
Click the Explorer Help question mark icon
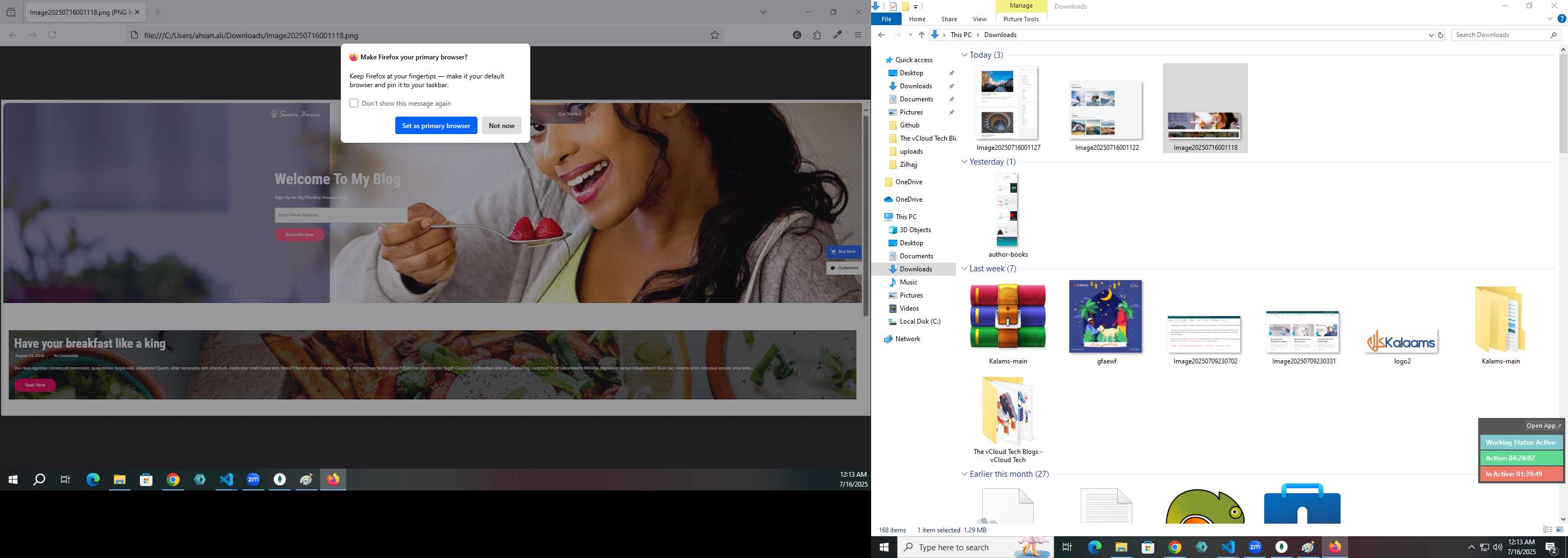coord(1561,19)
